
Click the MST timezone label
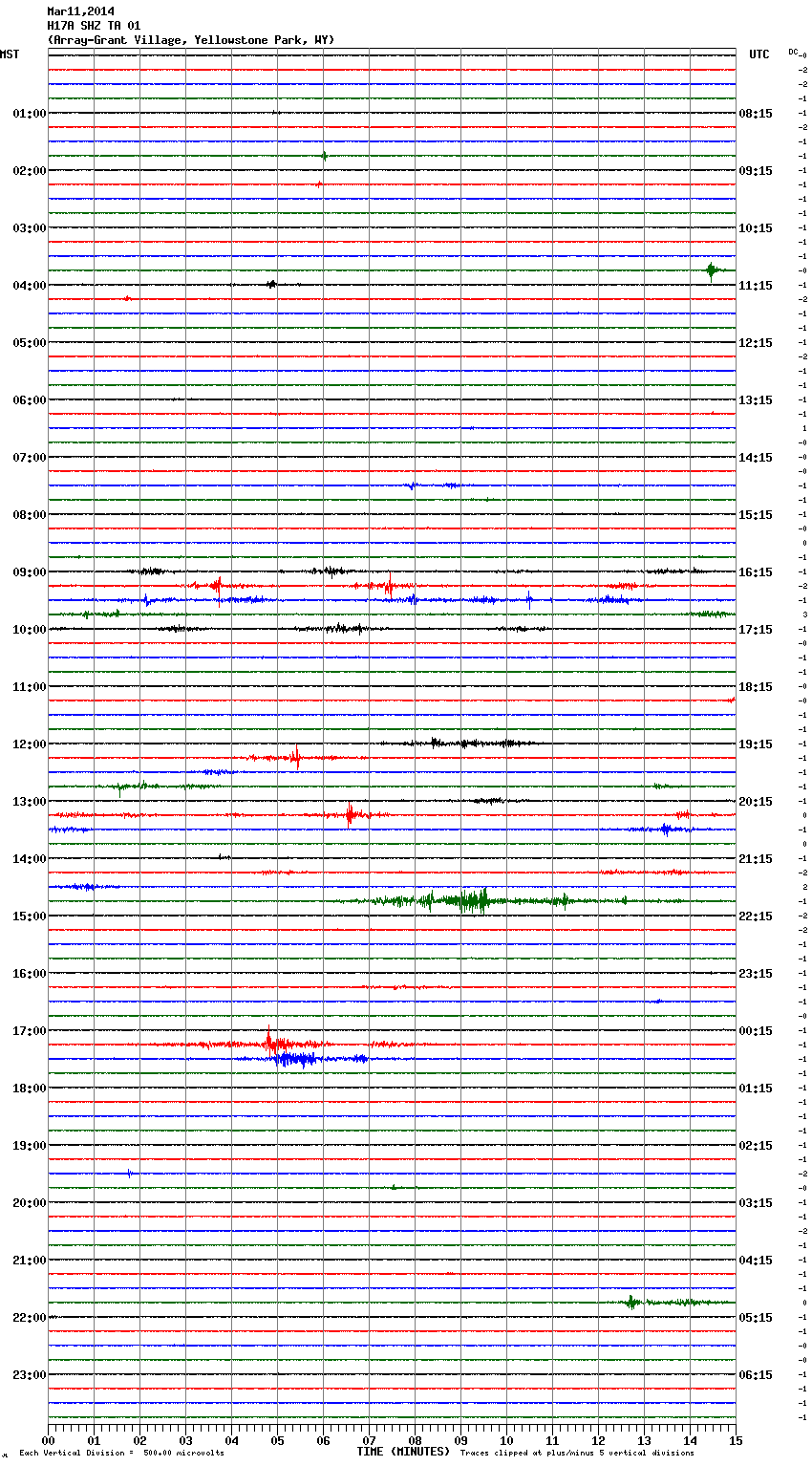point(10,54)
